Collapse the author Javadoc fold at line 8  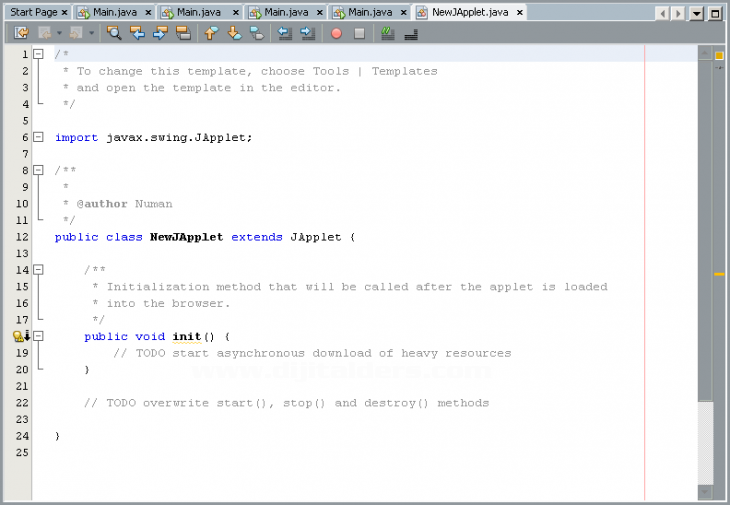click(38, 170)
